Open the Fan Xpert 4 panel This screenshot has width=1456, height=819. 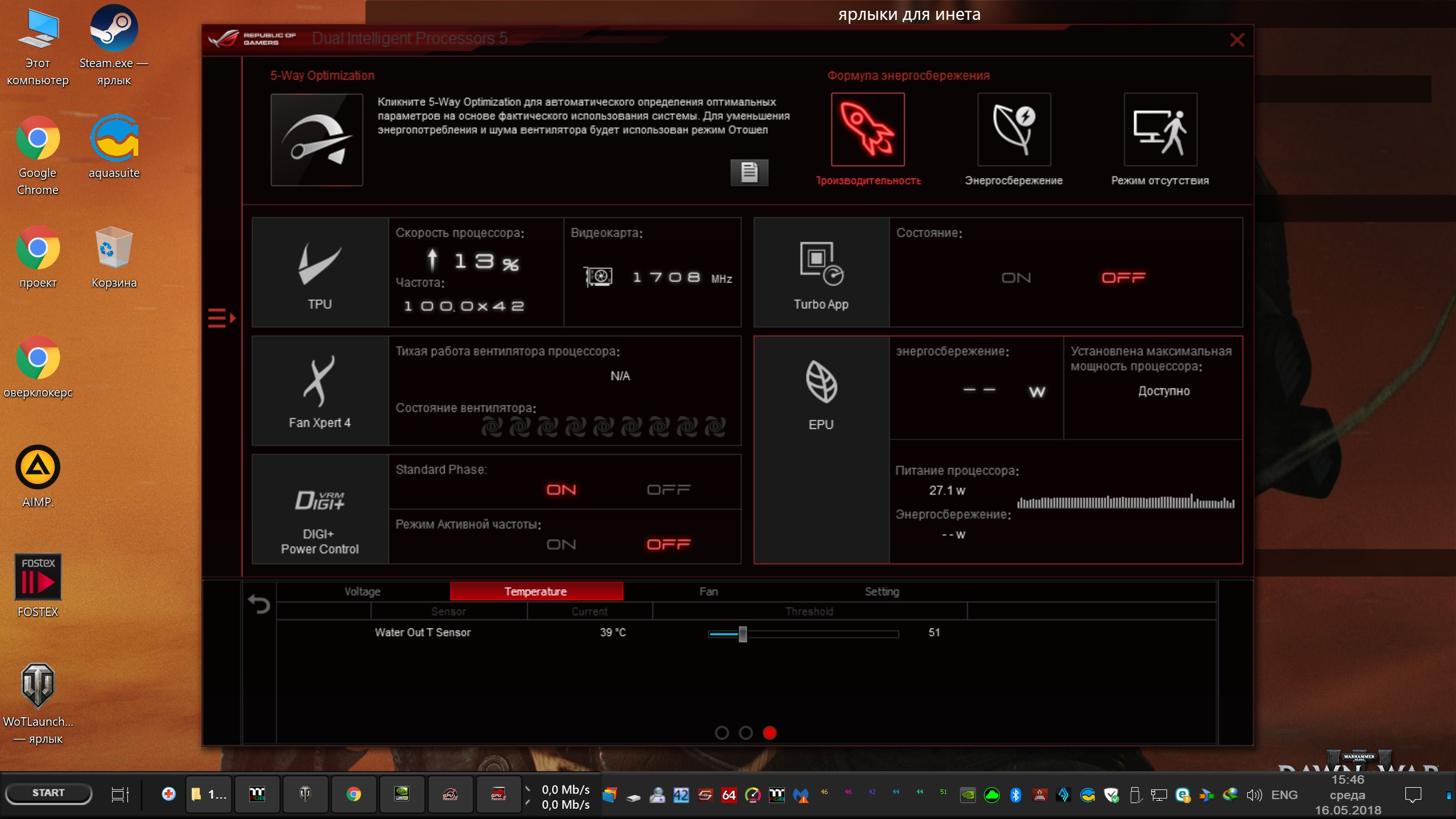[x=320, y=391]
